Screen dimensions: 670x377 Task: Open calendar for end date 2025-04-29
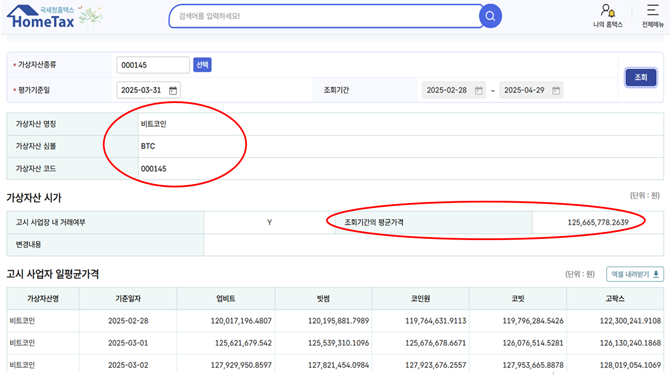pos(556,90)
